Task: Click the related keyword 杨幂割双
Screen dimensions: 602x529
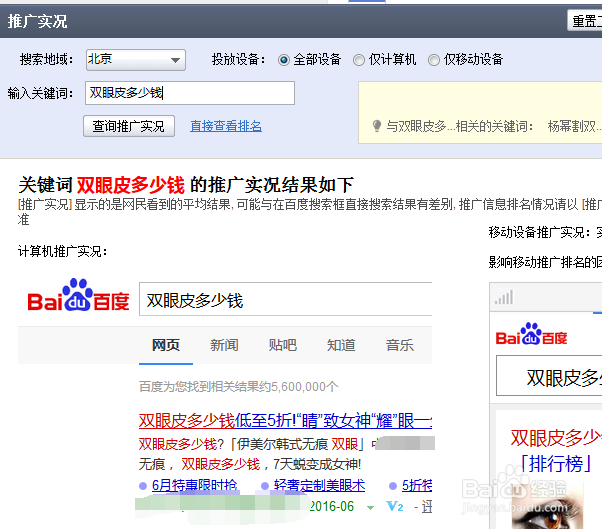Action: click(x=574, y=126)
